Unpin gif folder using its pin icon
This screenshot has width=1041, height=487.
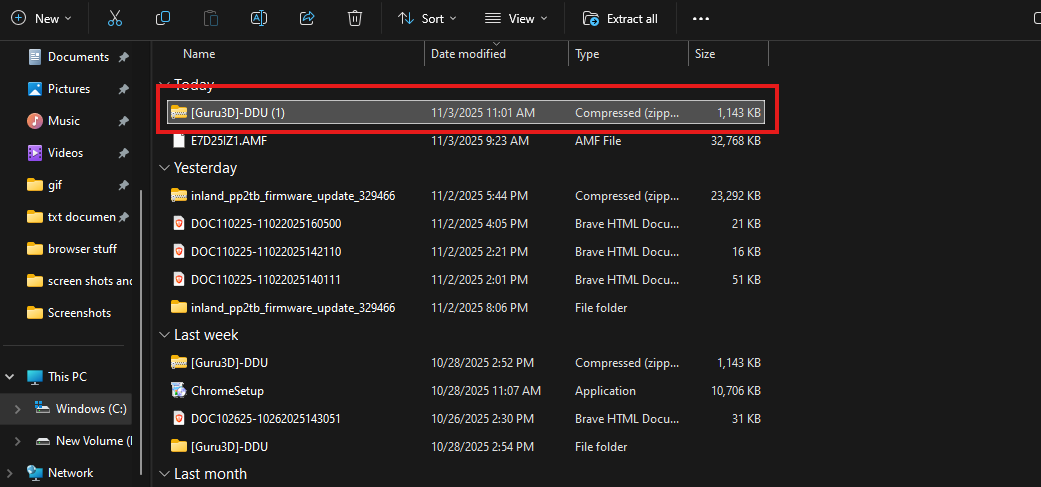pyautogui.click(x=123, y=185)
